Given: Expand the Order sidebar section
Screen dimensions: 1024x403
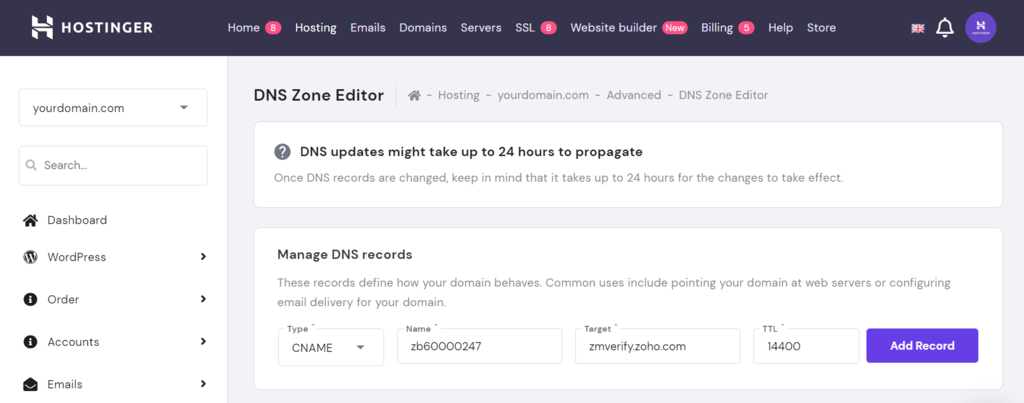Looking at the screenshot, I should click(203, 299).
